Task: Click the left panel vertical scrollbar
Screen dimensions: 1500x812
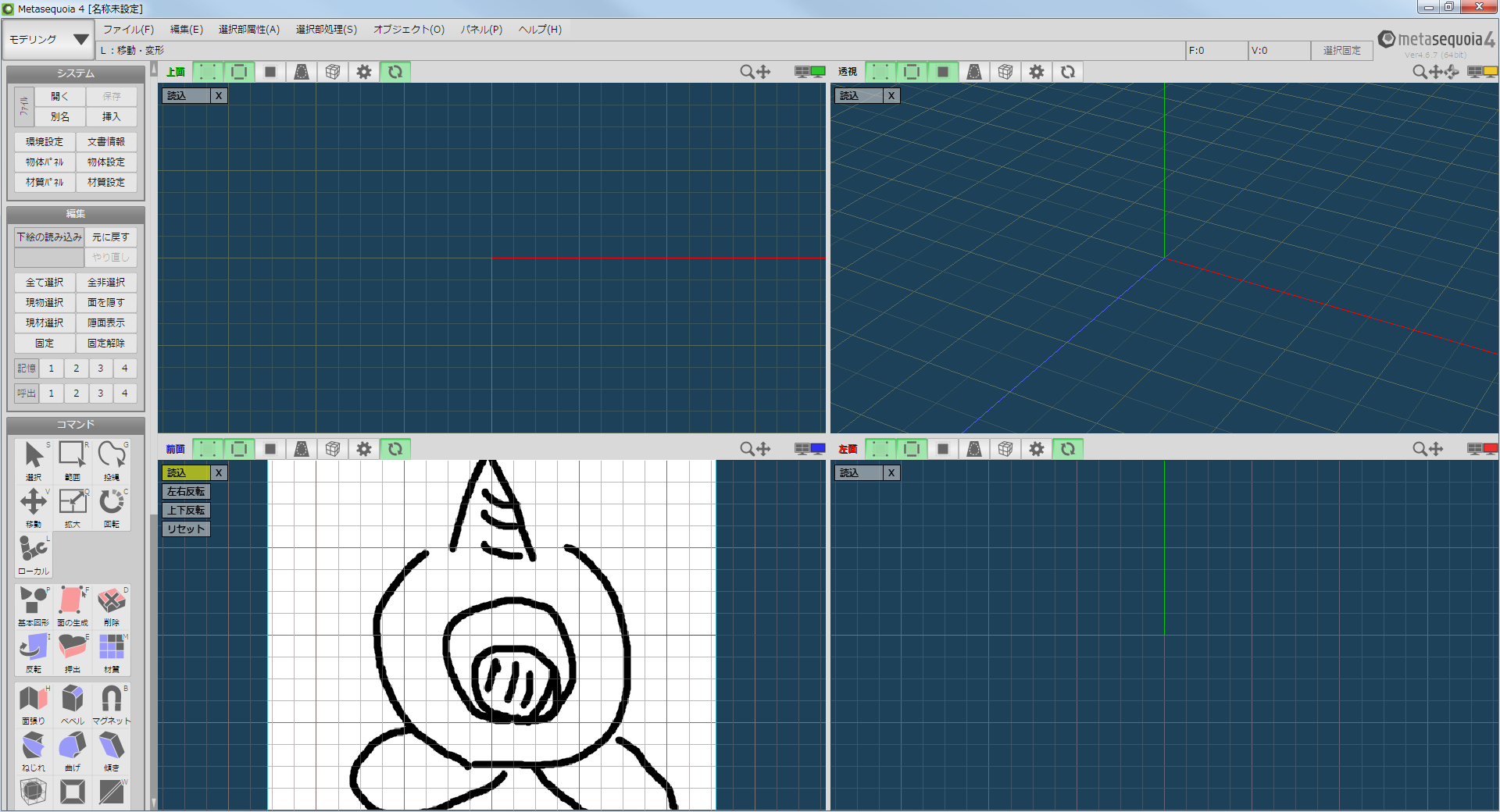Action: click(153, 437)
